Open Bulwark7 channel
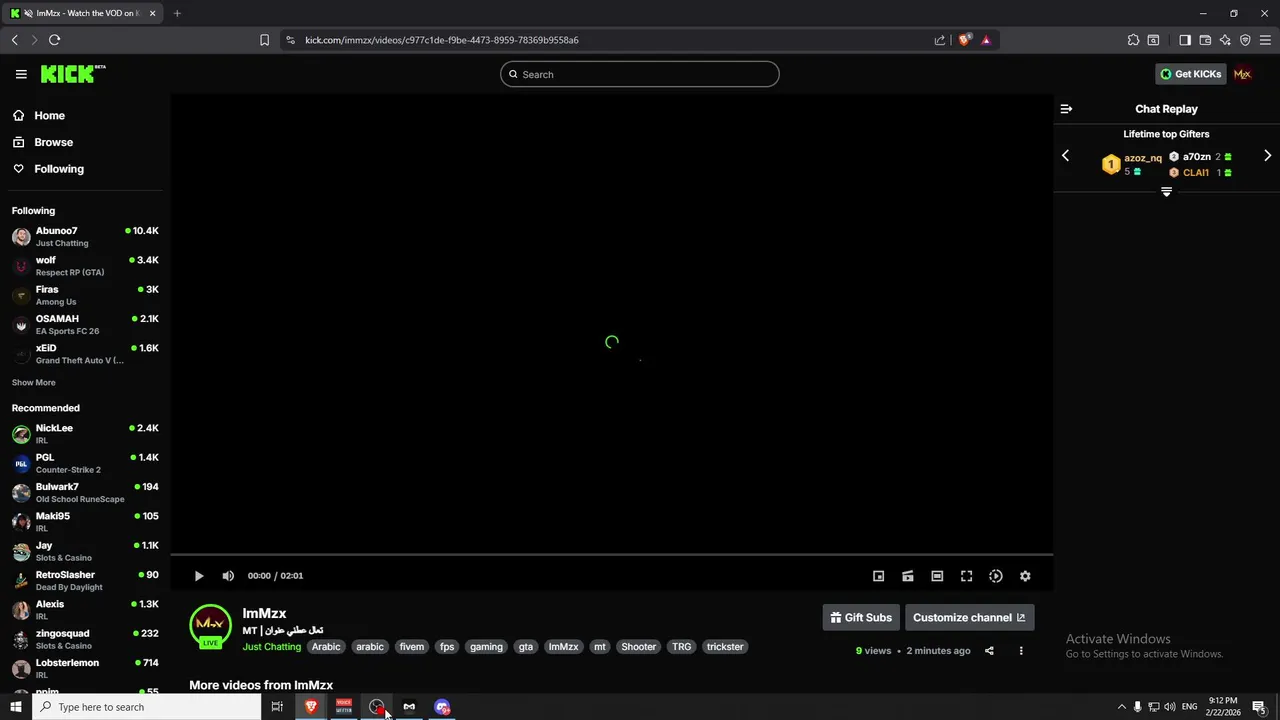 [85, 493]
